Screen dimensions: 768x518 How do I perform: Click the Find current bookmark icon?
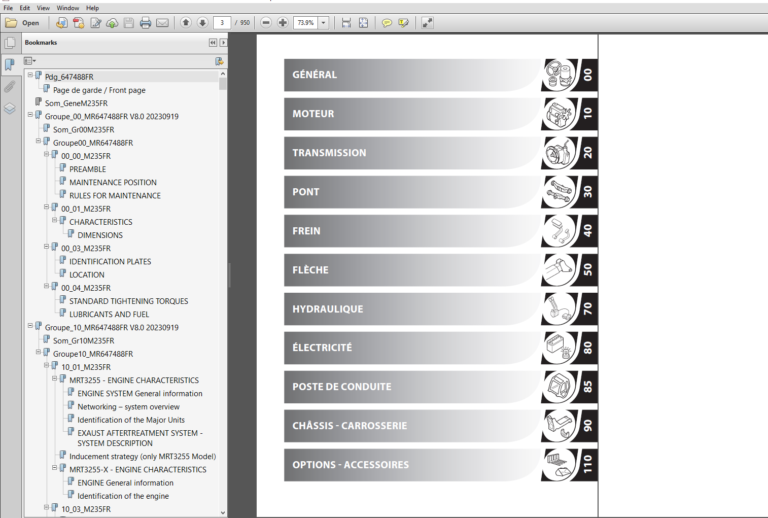219,61
